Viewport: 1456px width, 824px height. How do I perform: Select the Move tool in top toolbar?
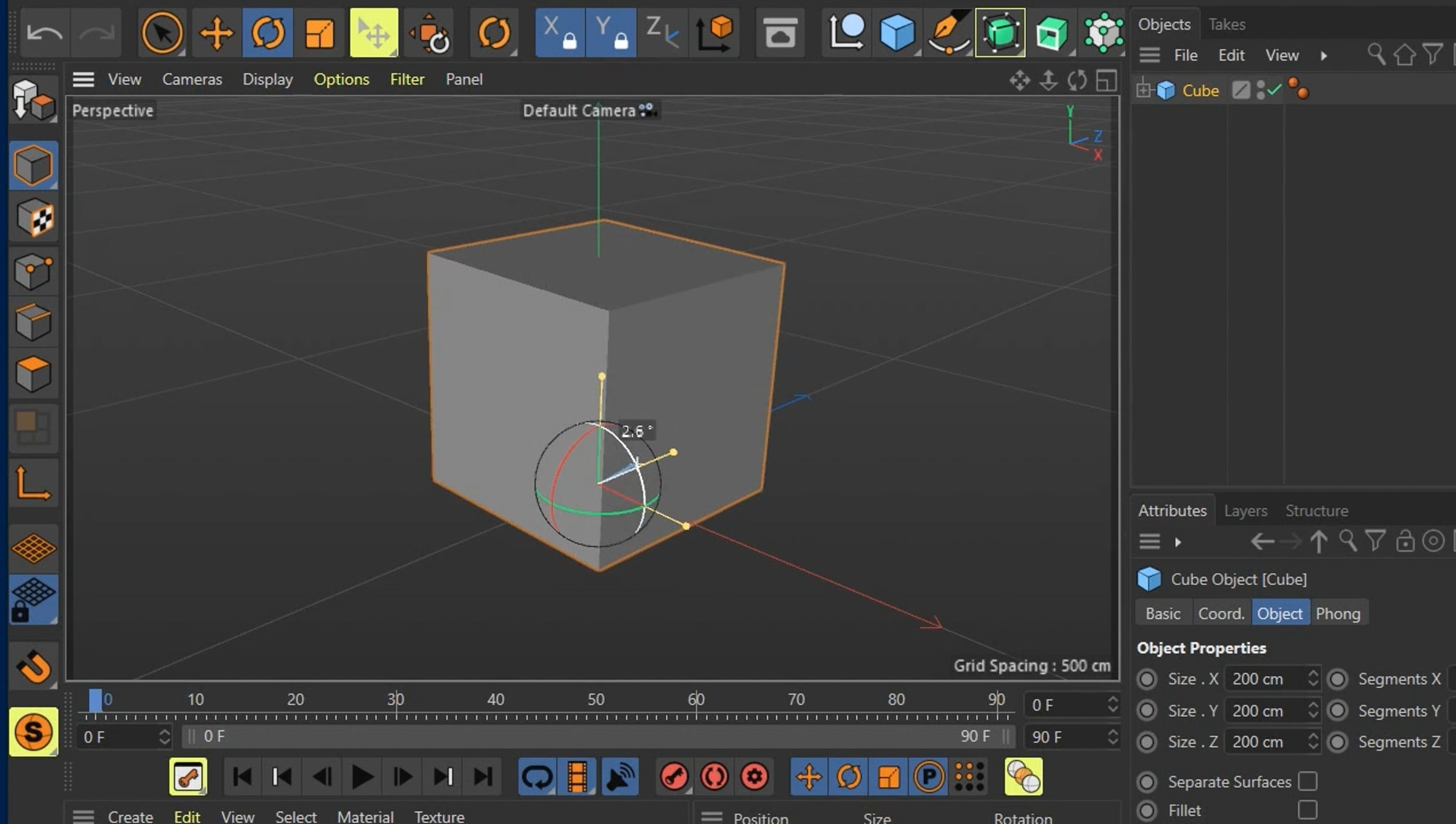coord(215,33)
